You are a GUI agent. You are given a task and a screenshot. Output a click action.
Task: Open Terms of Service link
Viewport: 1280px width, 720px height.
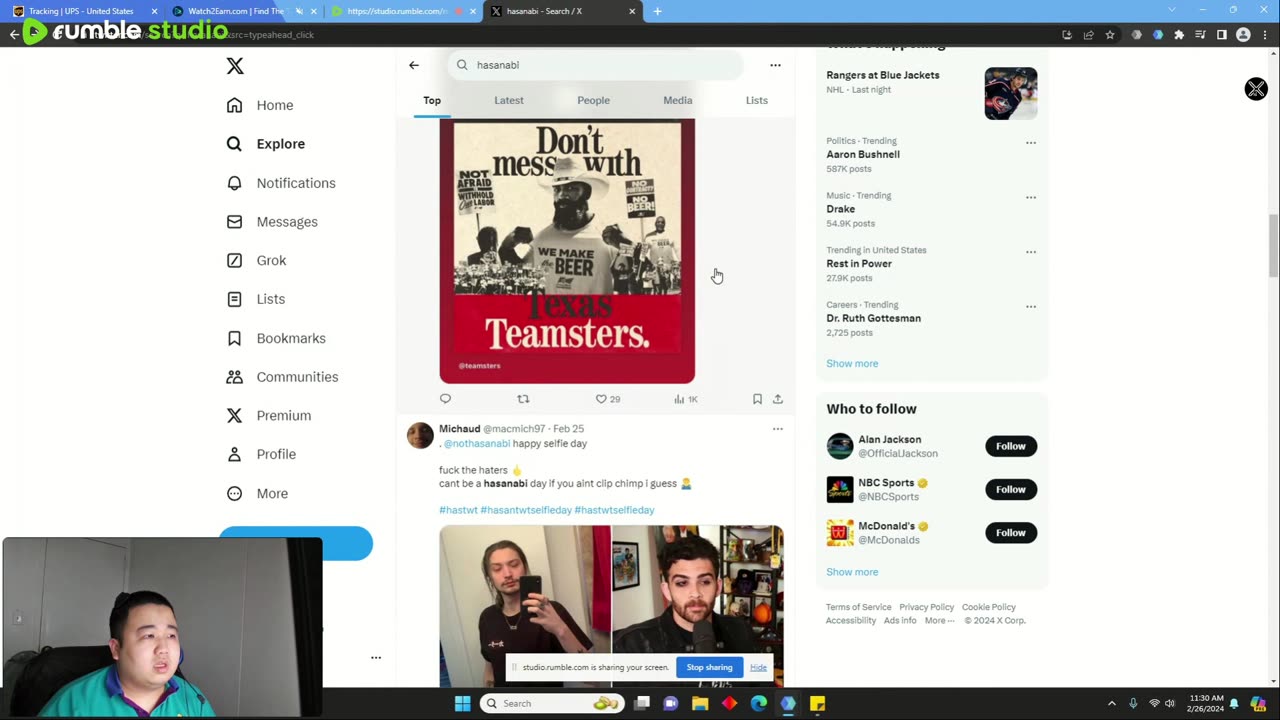[x=858, y=607]
